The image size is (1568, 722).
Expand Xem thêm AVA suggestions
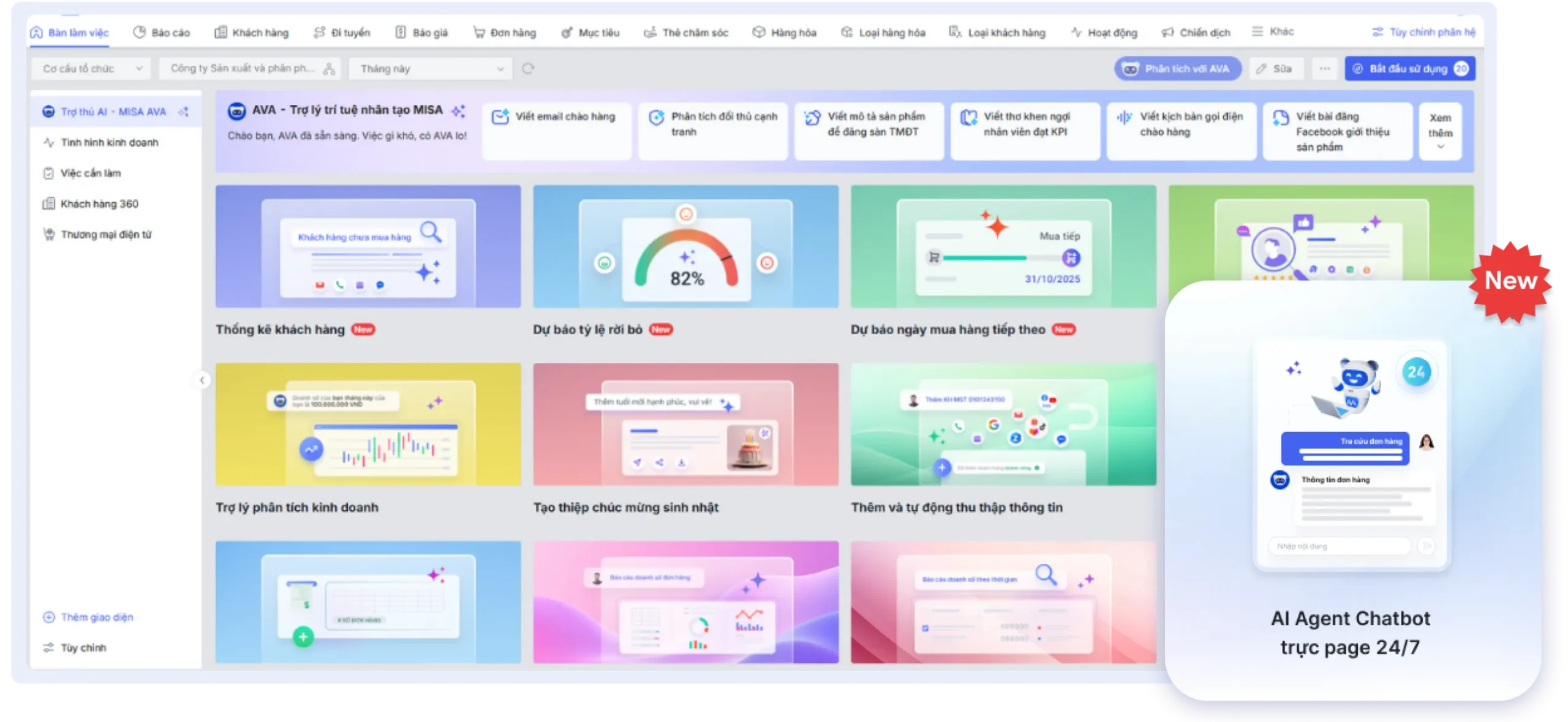(x=1440, y=131)
